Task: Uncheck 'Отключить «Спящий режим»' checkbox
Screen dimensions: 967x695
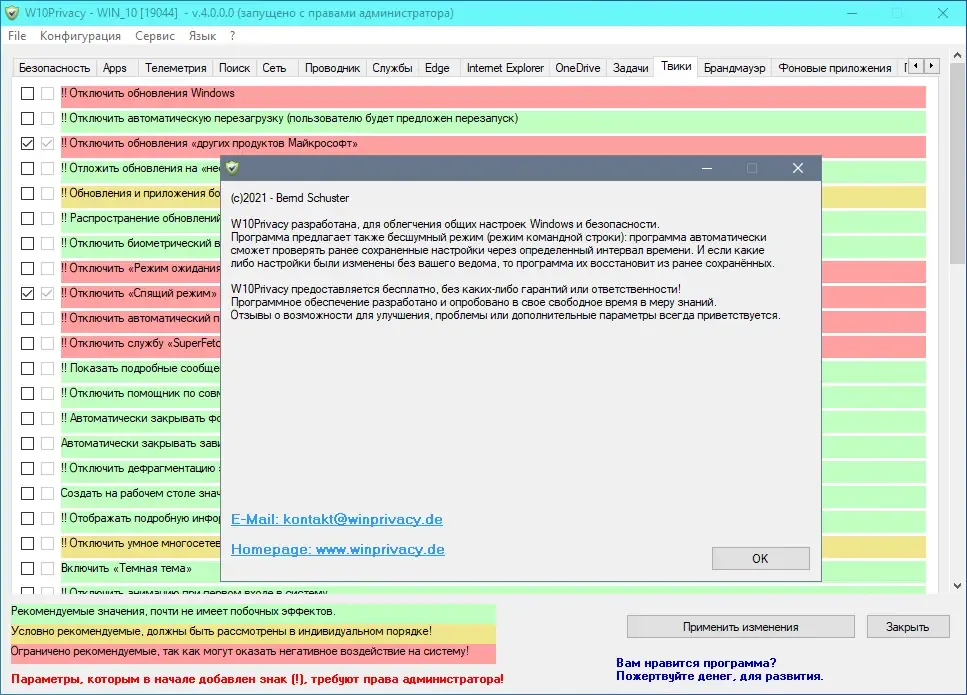Action: (x=27, y=293)
